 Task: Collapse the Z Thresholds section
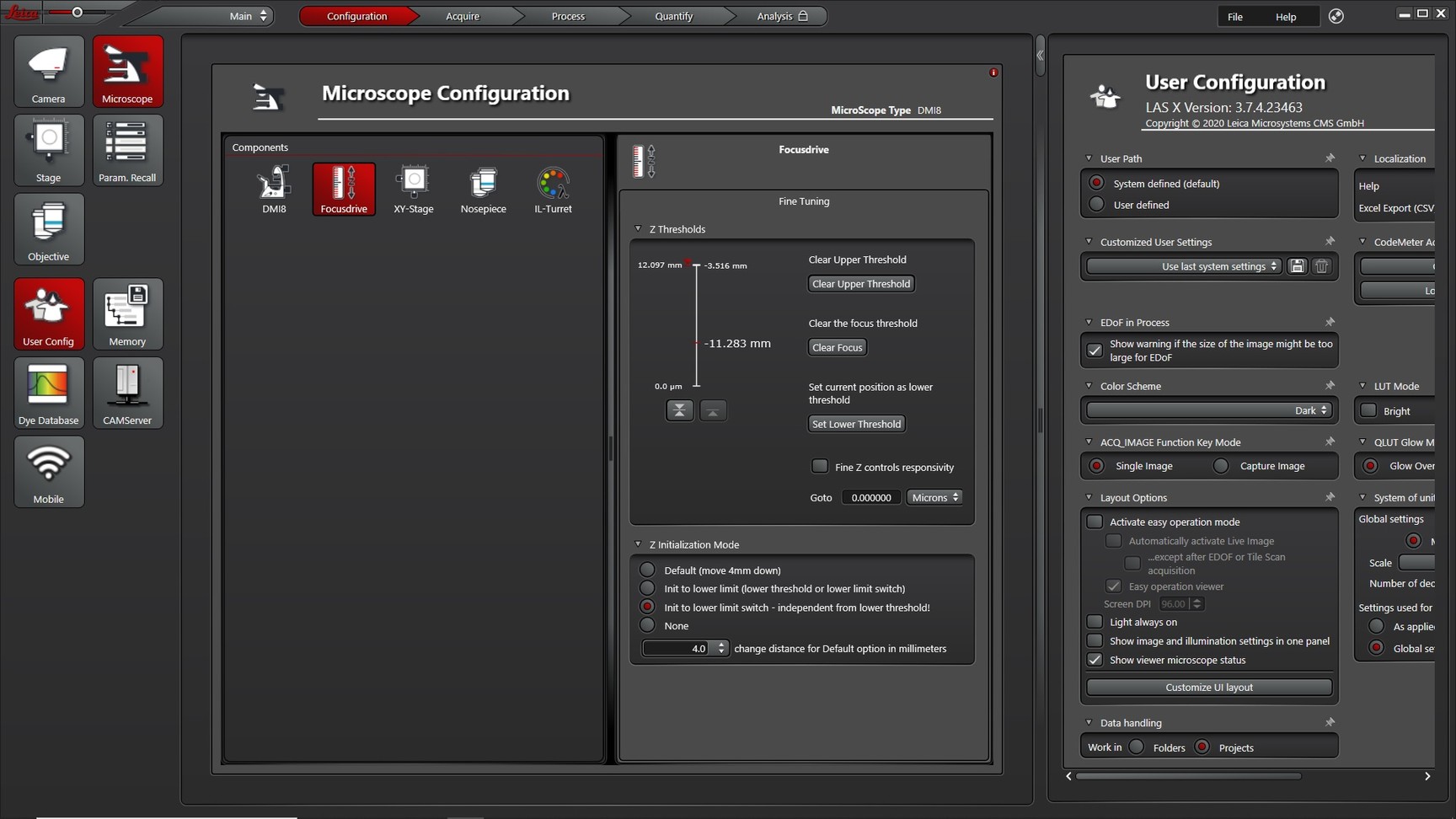(x=638, y=229)
